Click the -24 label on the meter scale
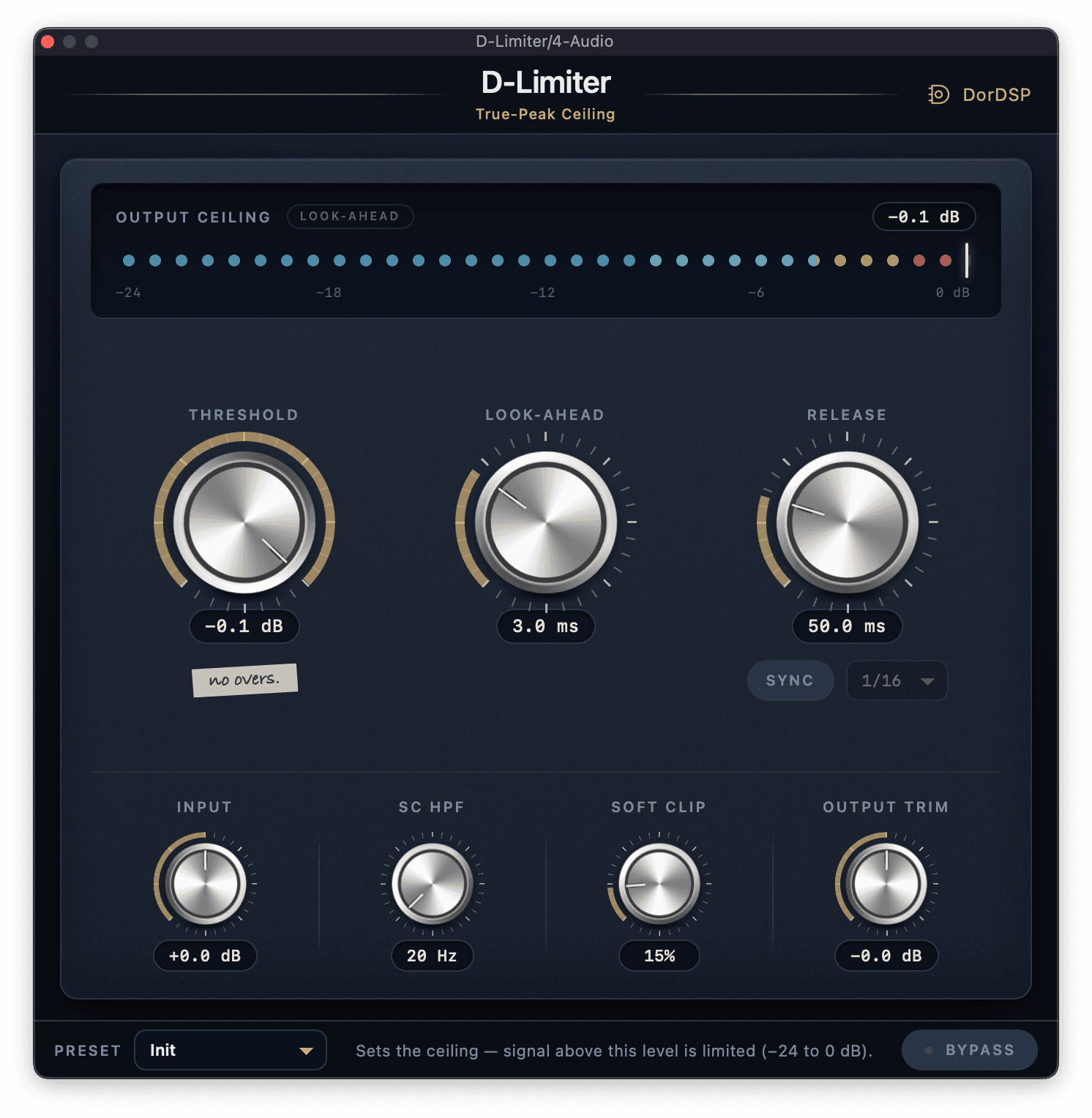 point(128,293)
